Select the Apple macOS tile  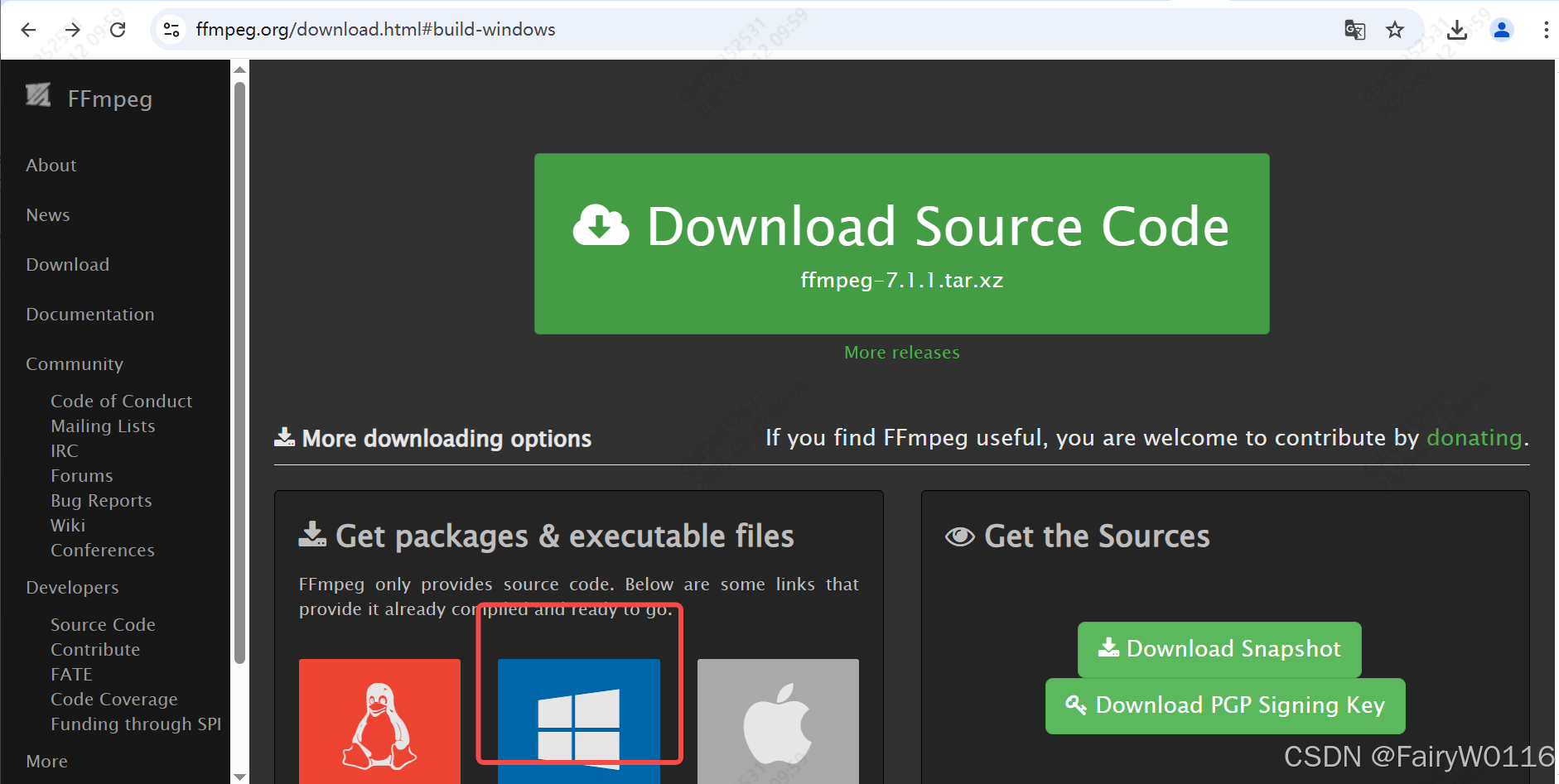pos(778,721)
